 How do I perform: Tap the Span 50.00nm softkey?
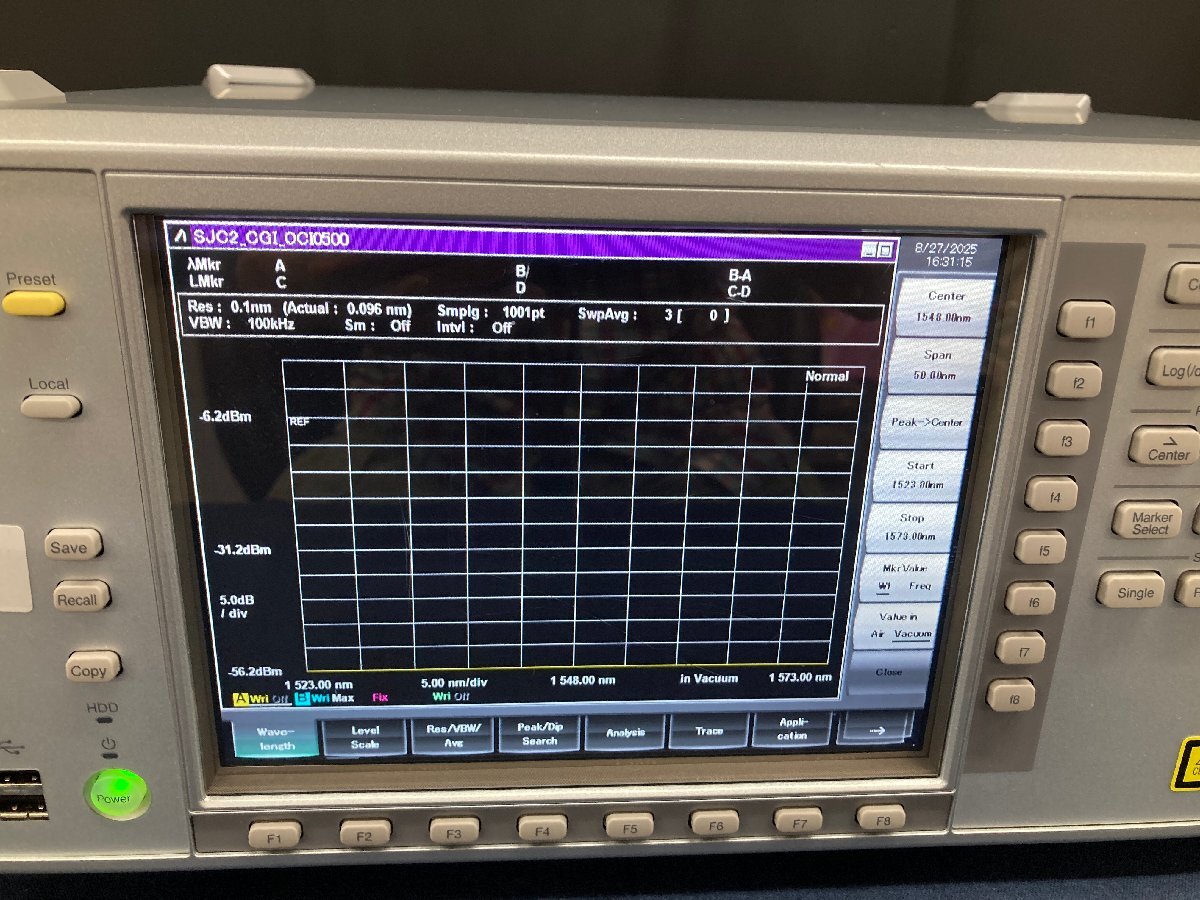tap(938, 365)
